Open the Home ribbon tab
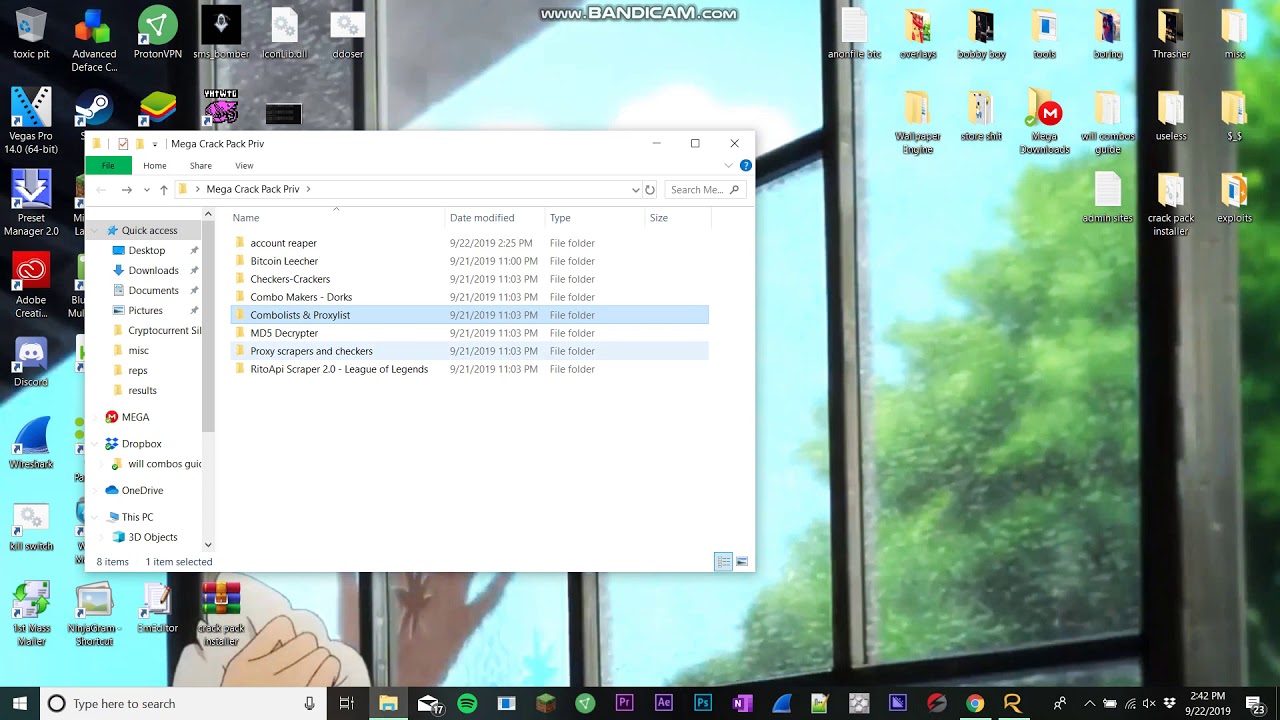This screenshot has width=1280, height=720. point(154,166)
